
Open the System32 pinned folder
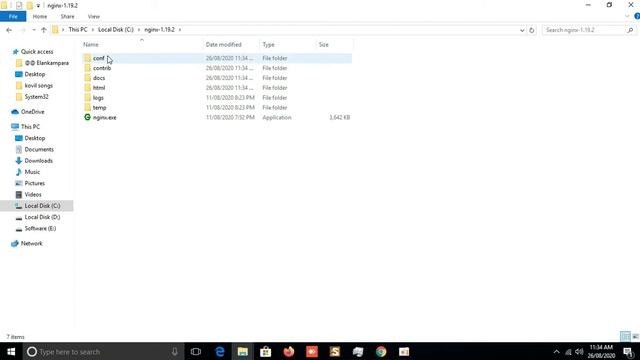[x=36, y=97]
